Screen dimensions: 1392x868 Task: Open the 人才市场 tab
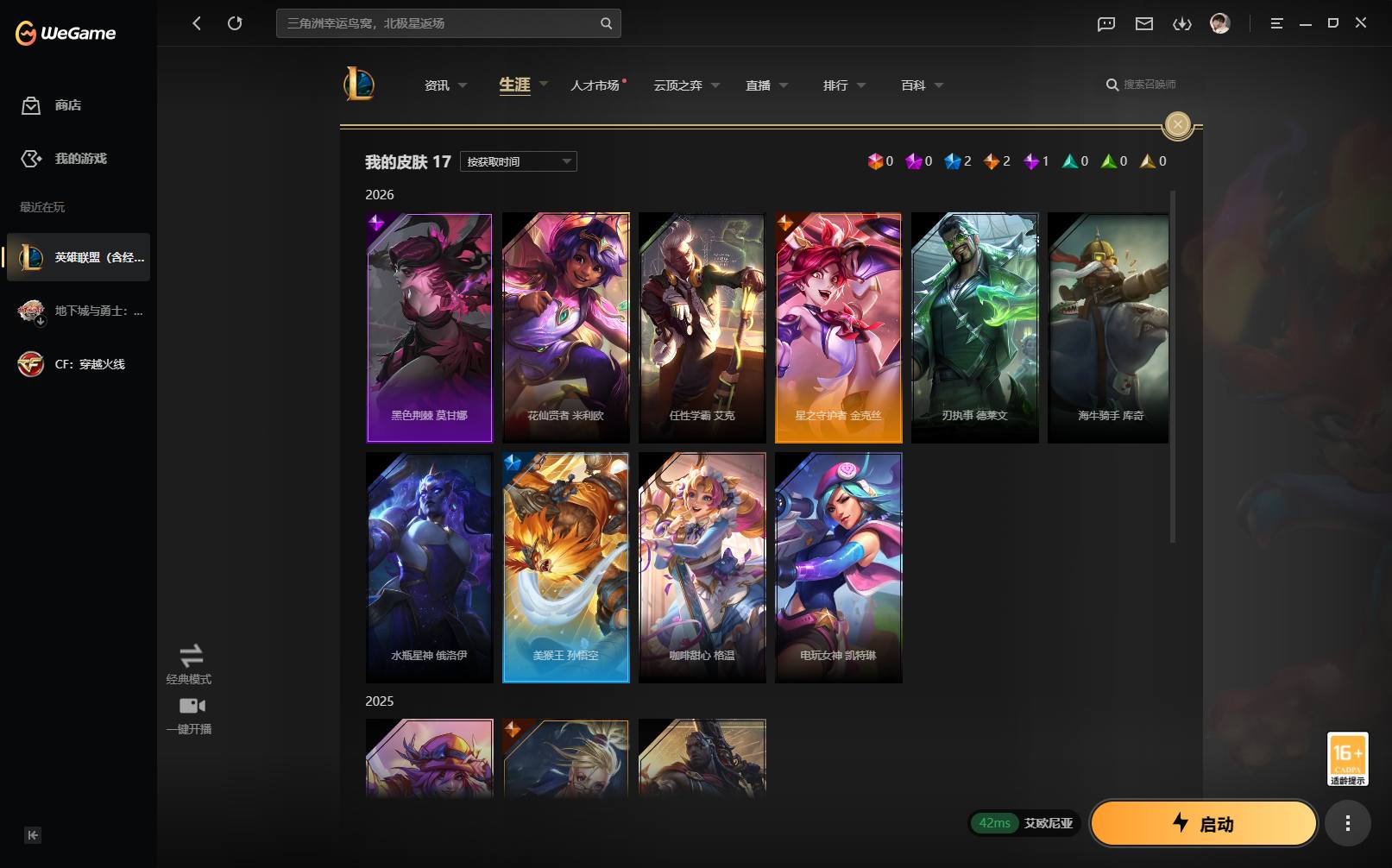coord(595,85)
